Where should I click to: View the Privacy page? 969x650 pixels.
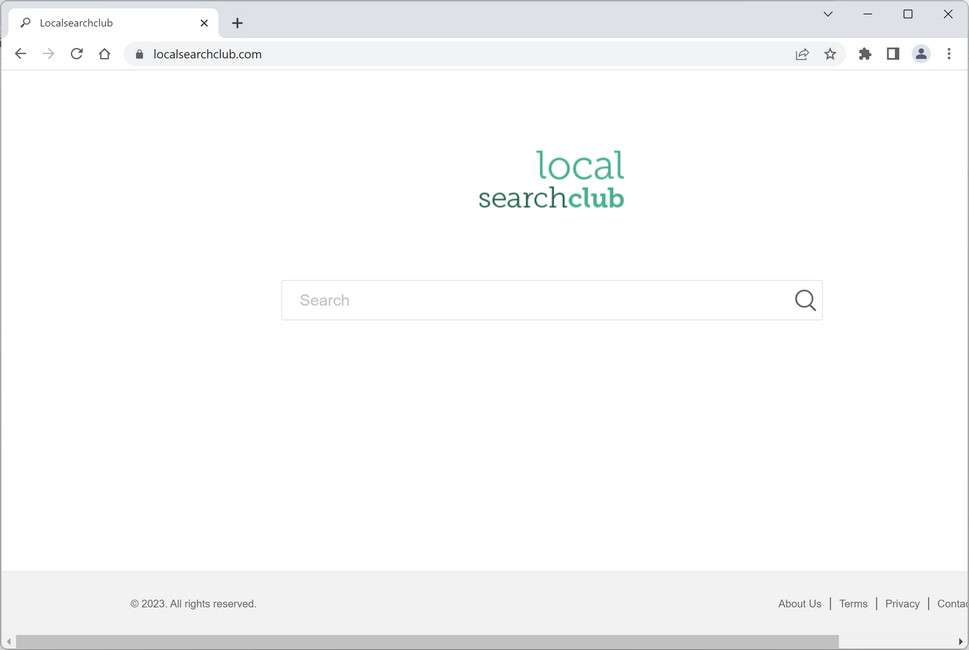(901, 603)
